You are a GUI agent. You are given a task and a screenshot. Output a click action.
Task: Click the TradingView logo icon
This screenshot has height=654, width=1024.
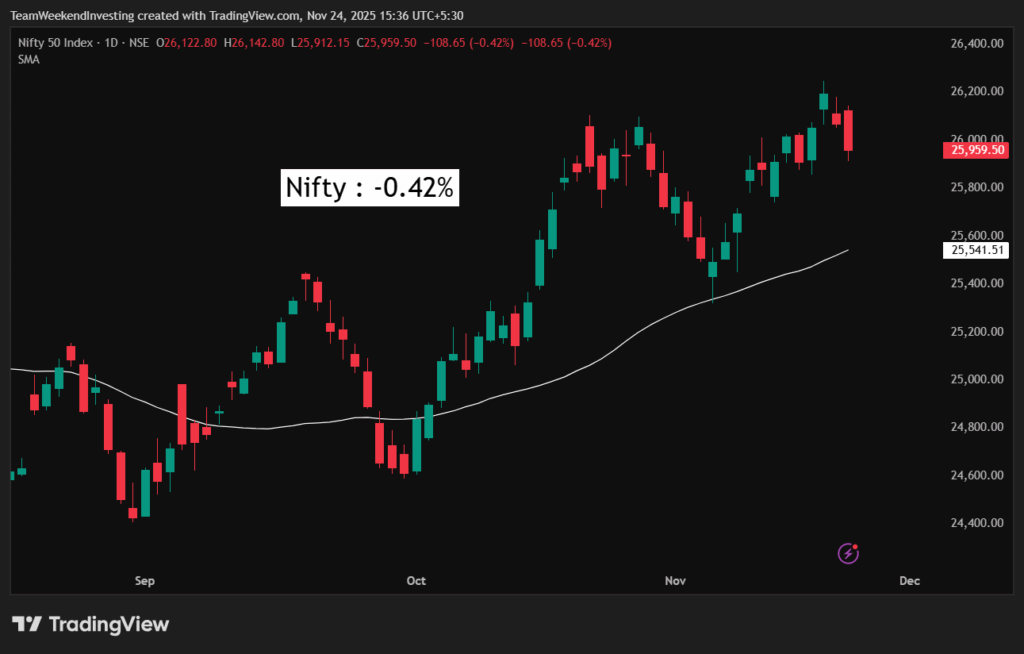pyautogui.click(x=26, y=624)
